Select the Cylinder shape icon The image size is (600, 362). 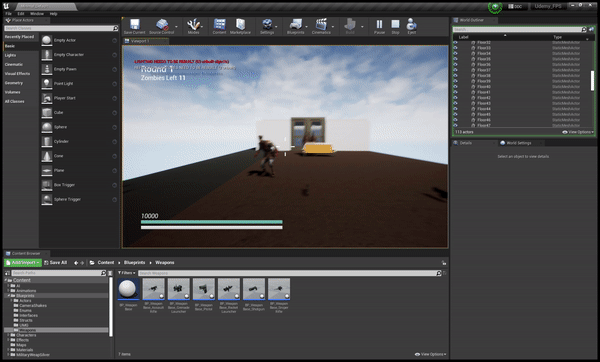tap(47, 142)
